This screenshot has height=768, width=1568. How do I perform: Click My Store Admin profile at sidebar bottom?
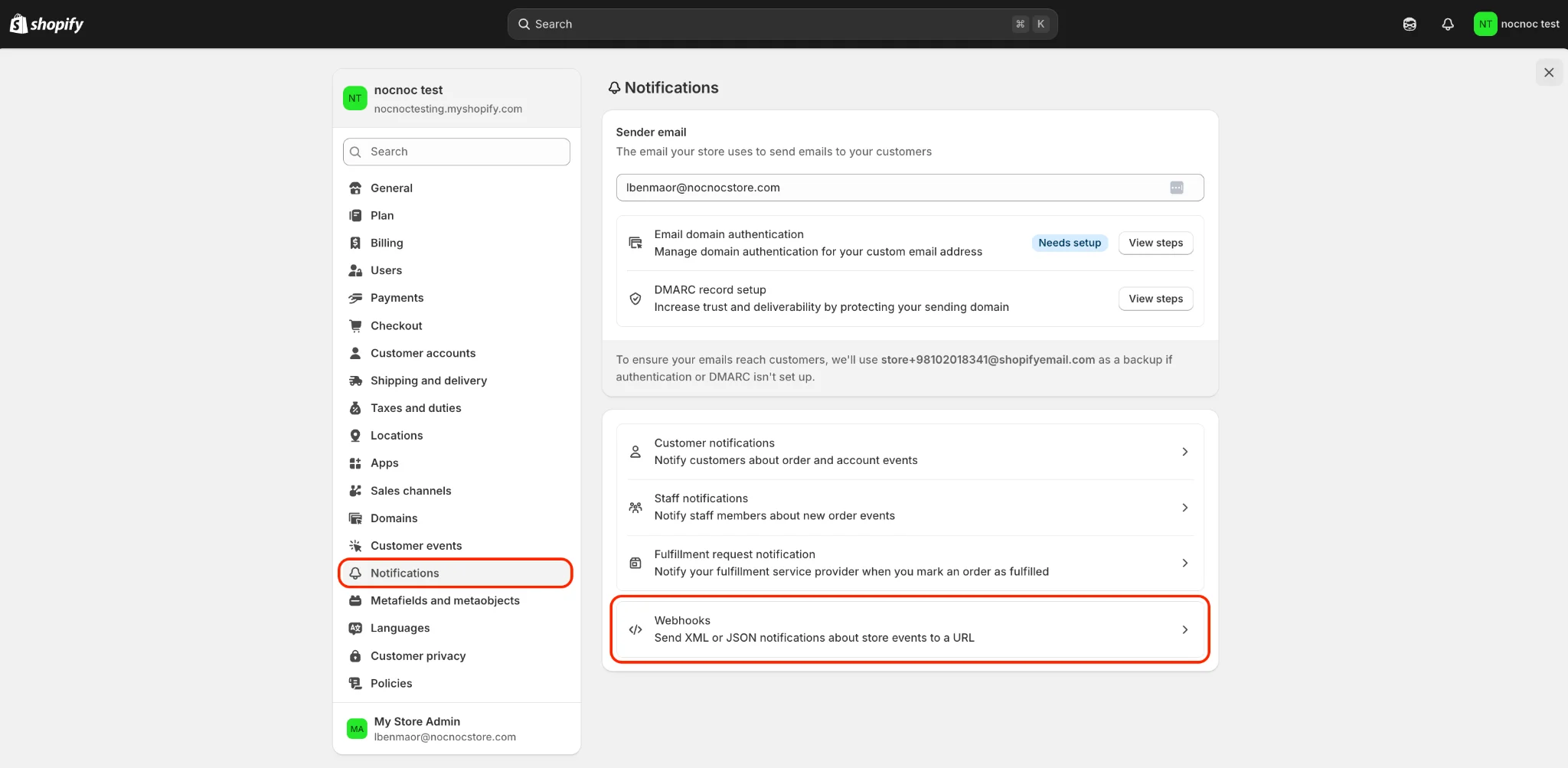(456, 729)
